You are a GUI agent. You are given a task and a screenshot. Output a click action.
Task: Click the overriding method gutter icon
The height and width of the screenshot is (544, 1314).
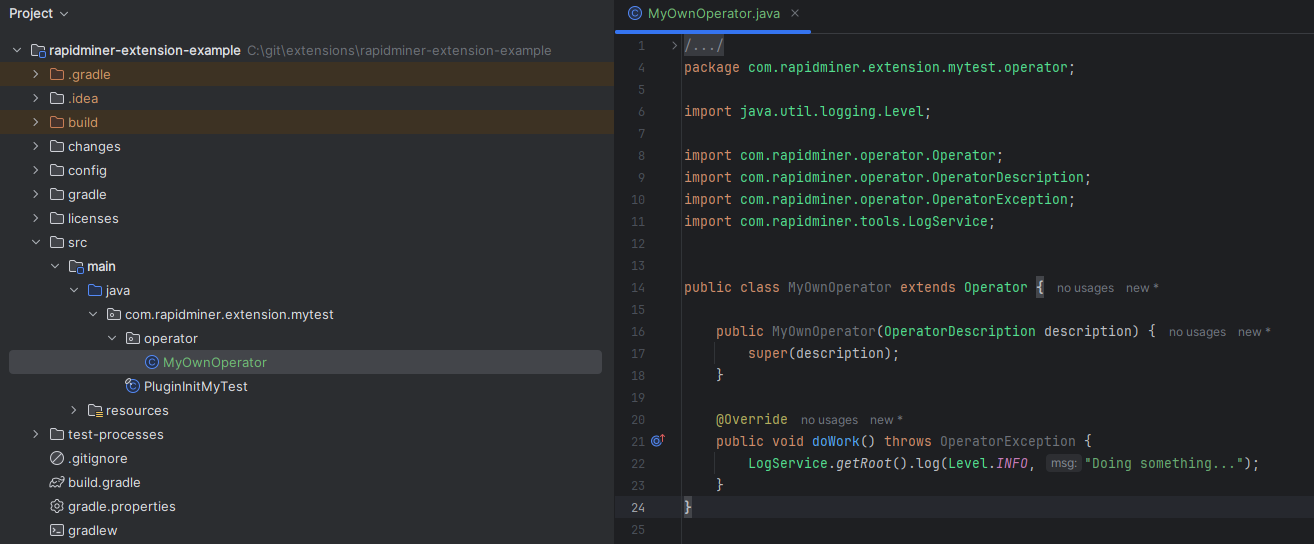pyautogui.click(x=657, y=440)
